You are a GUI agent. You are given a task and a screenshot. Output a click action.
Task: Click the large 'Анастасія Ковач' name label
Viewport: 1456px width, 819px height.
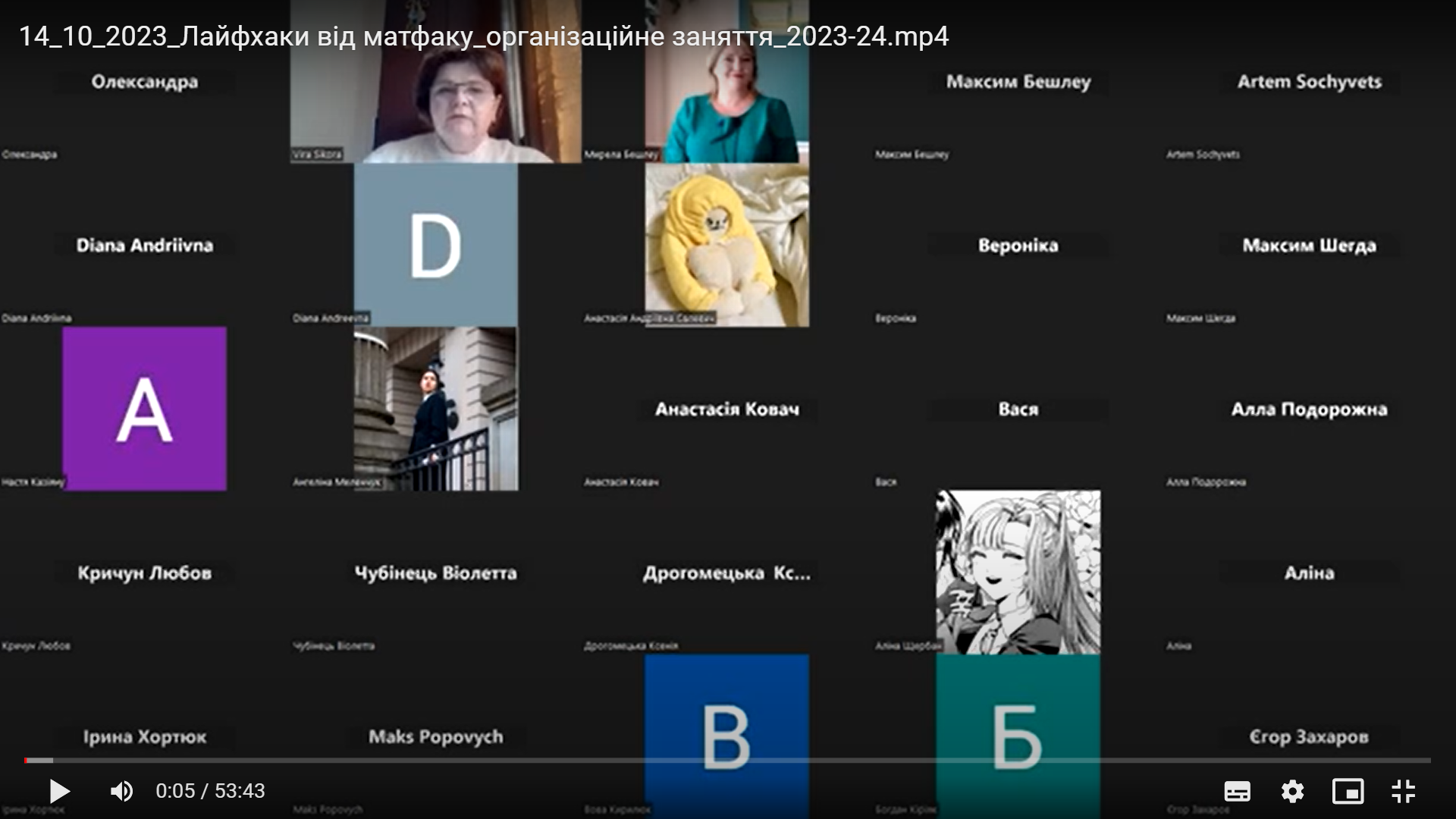(727, 409)
